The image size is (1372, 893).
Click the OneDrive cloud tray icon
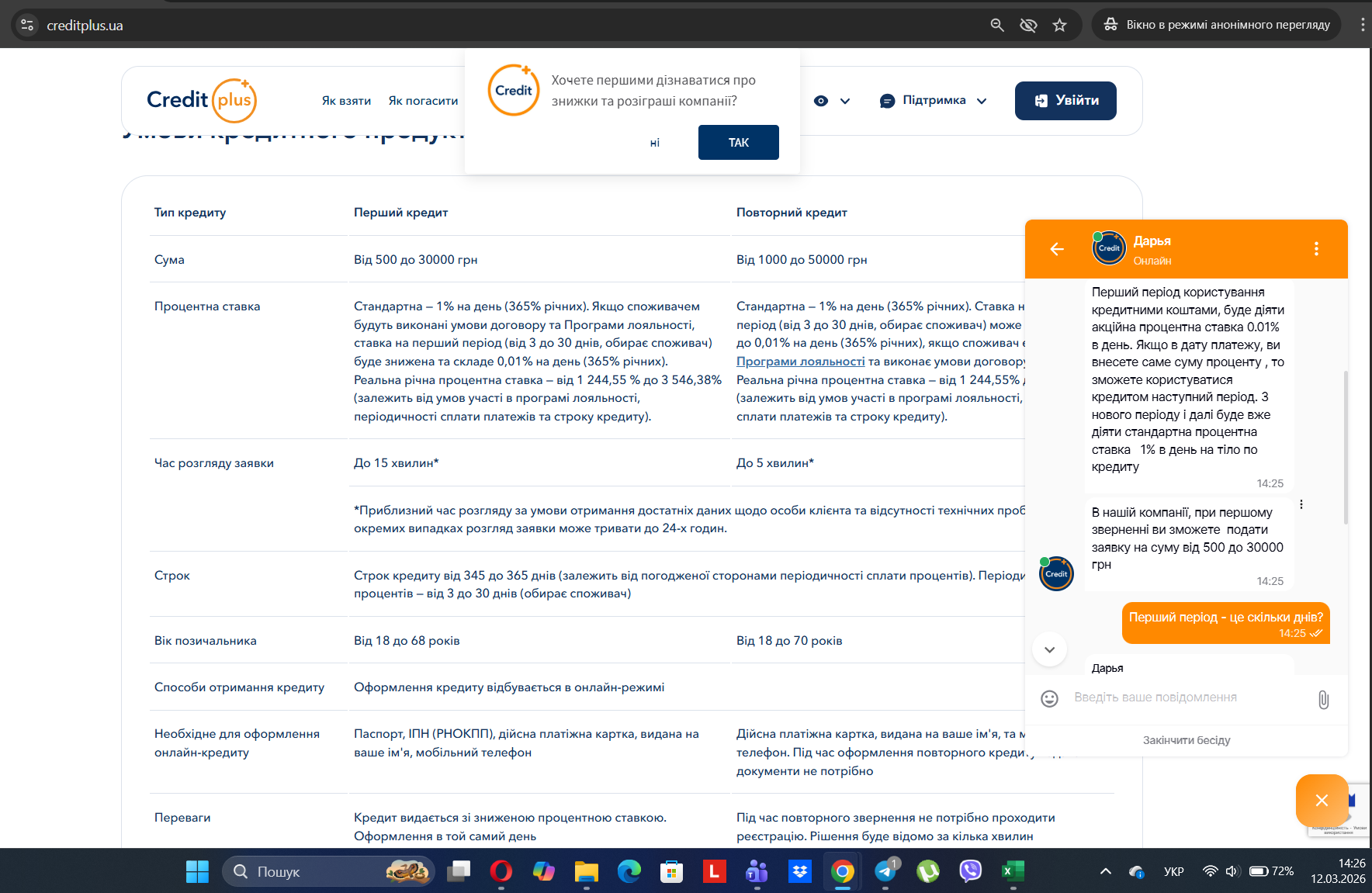(1137, 871)
